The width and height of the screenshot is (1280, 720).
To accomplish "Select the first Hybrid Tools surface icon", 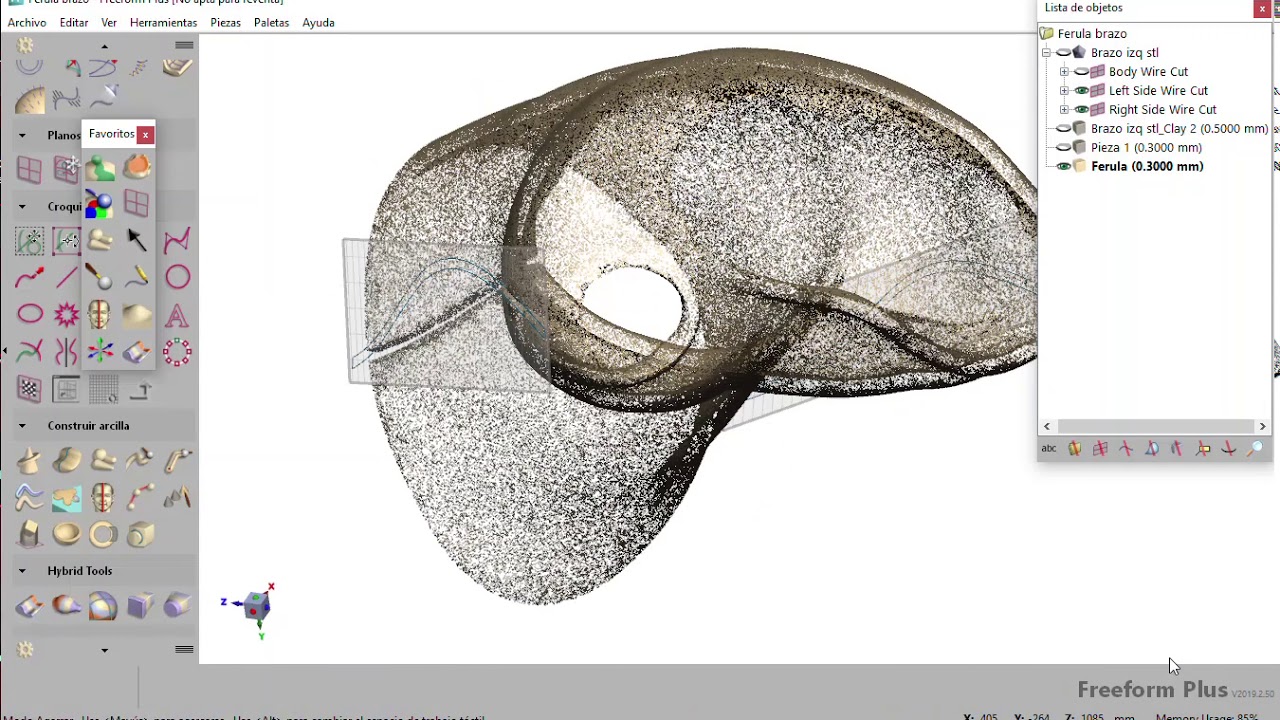I will coord(29,606).
